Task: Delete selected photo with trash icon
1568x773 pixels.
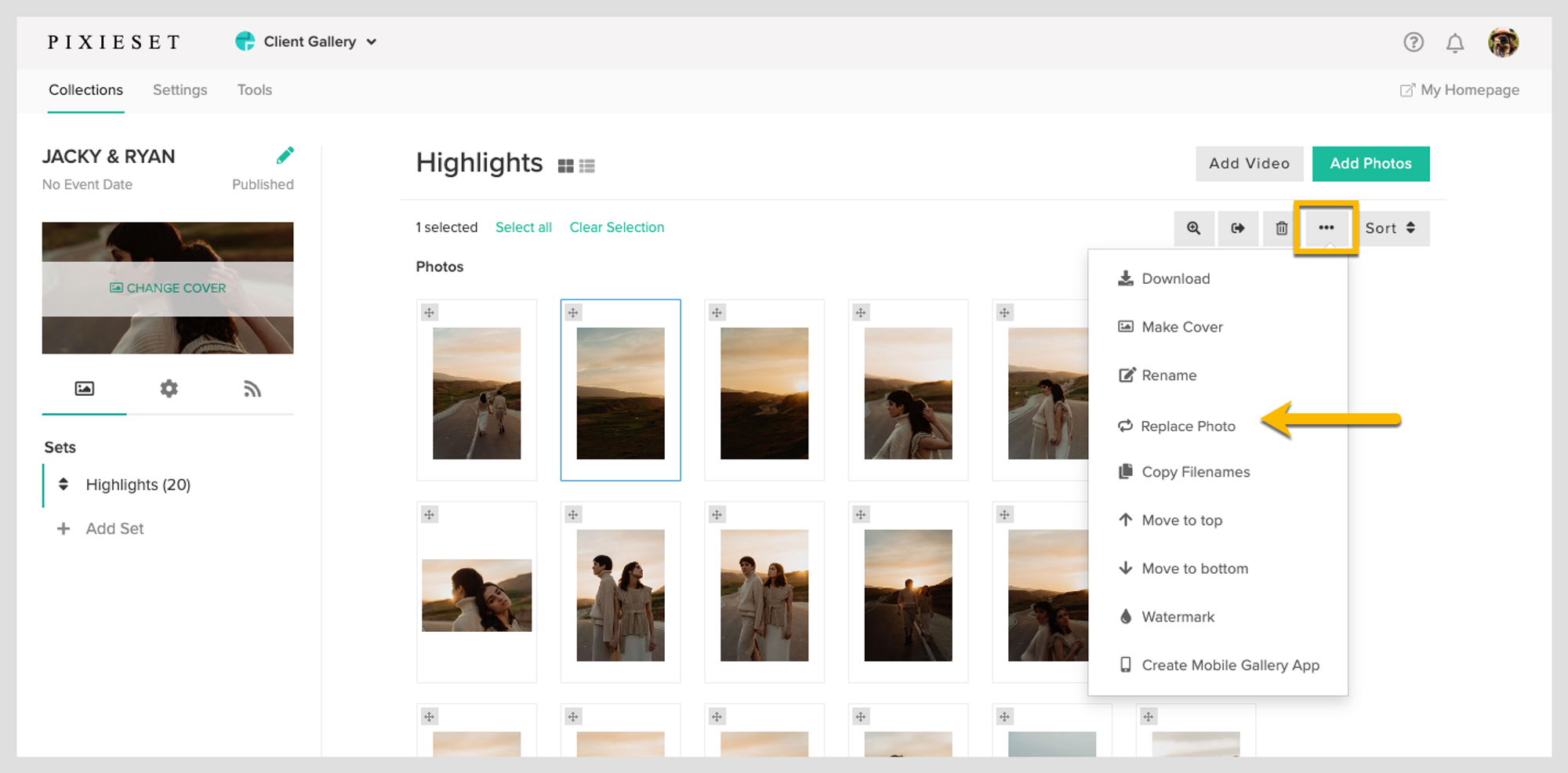Action: [1281, 228]
